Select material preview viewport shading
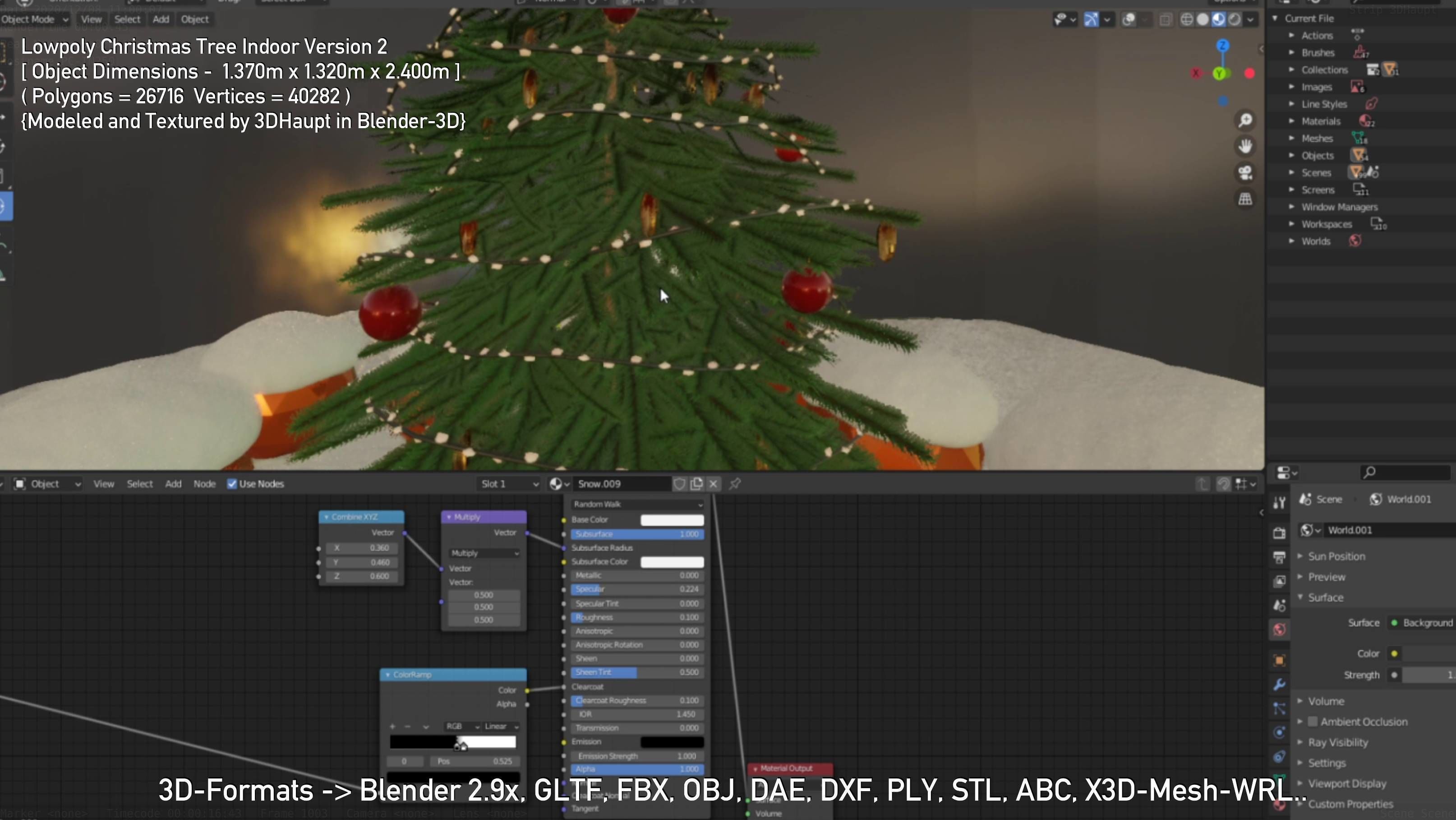The height and width of the screenshot is (820, 1456). [x=1219, y=20]
